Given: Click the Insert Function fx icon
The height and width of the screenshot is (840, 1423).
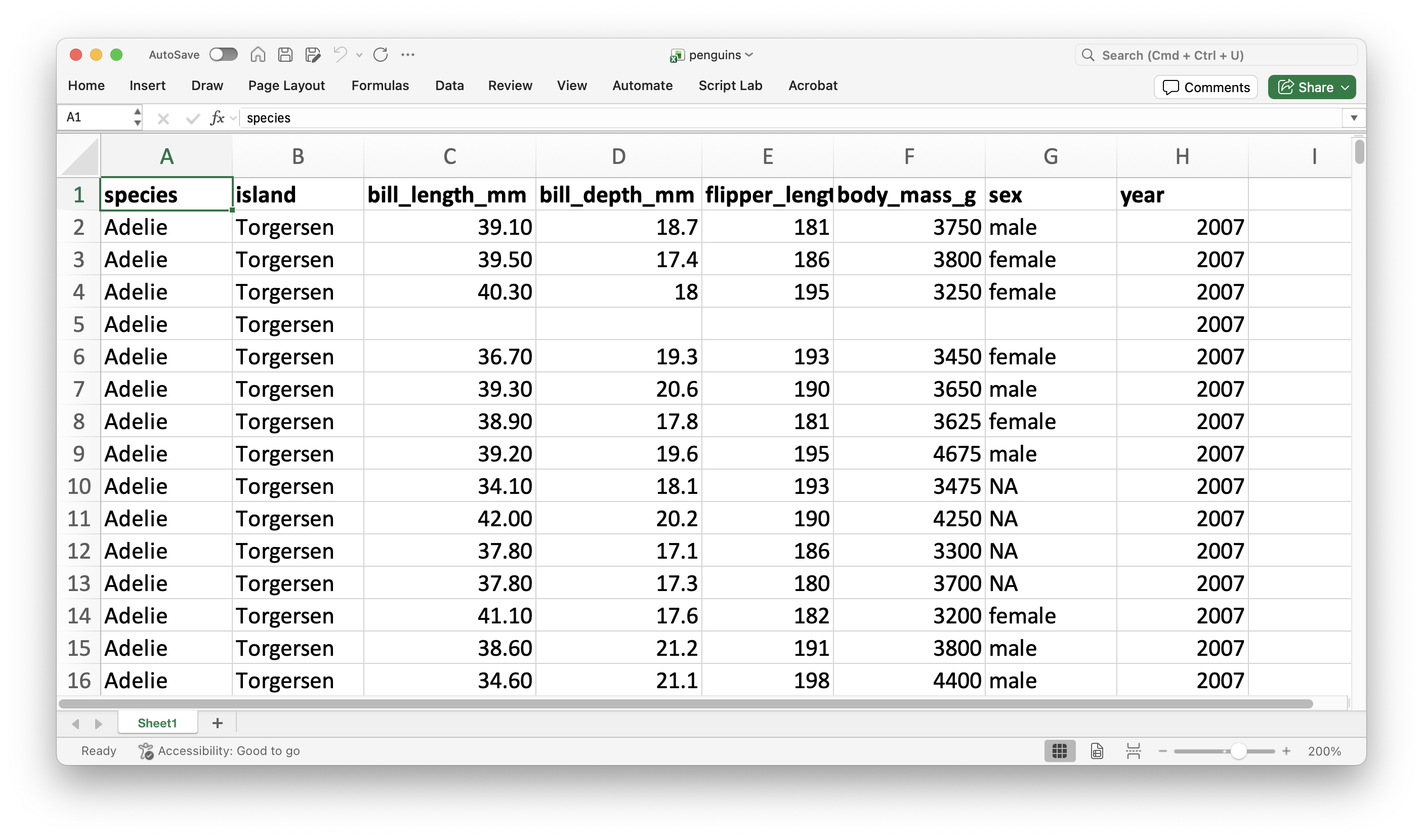Looking at the screenshot, I should 217,118.
